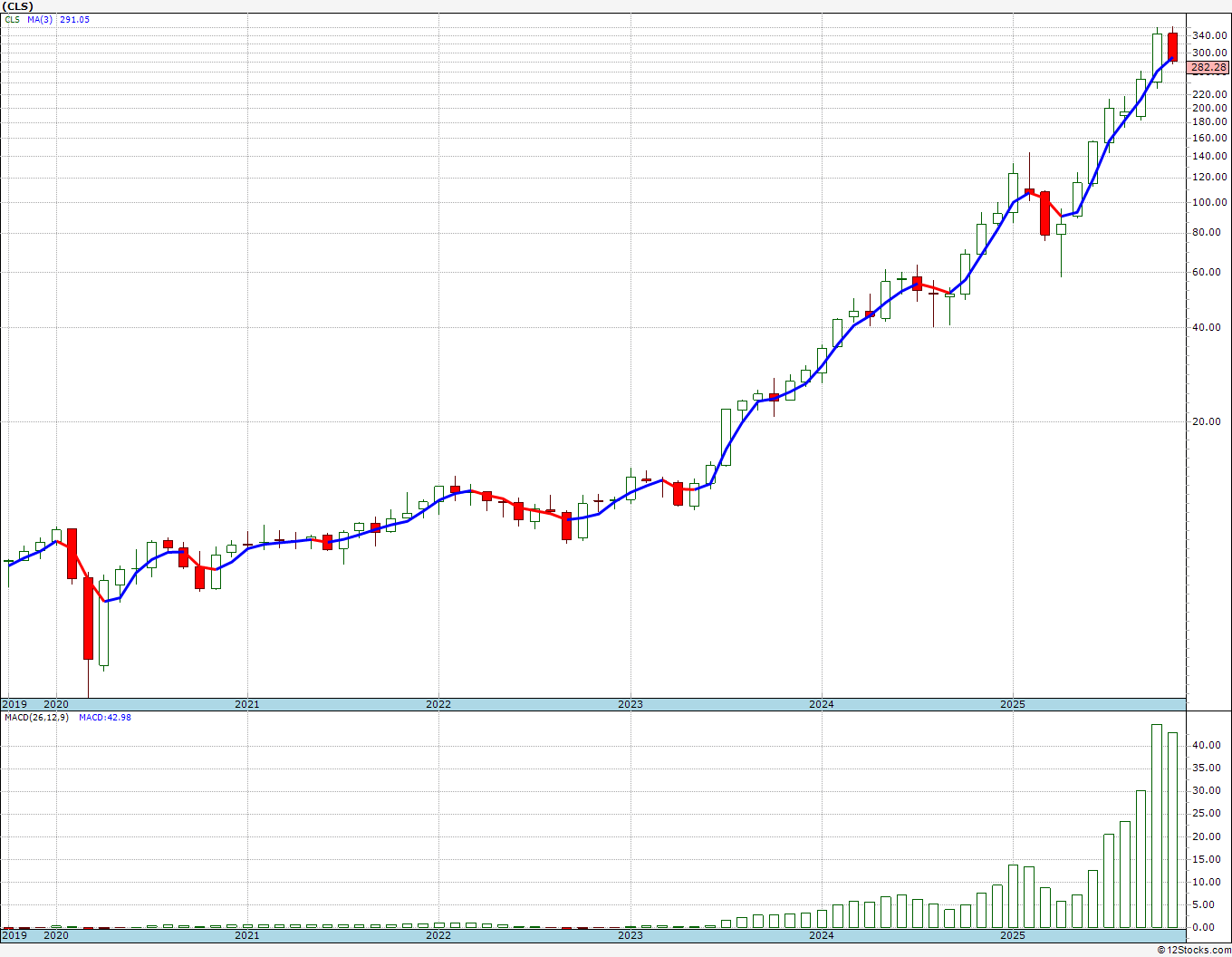Image resolution: width=1232 pixels, height=957 pixels.
Task: Click the tallest MACD histogram bar
Action: coord(1157,826)
